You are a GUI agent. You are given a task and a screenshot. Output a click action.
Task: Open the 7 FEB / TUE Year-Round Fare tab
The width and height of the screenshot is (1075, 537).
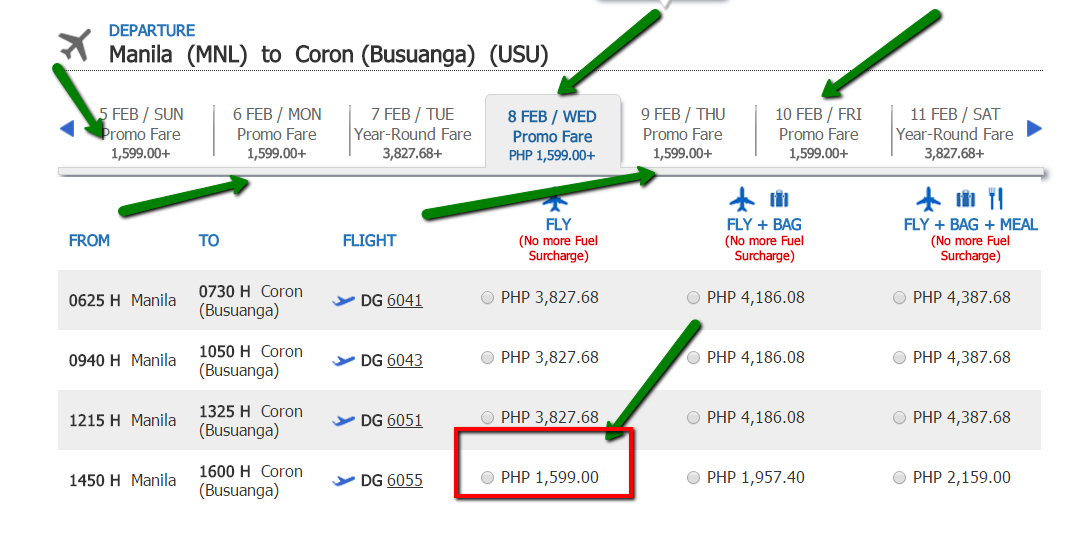point(412,133)
